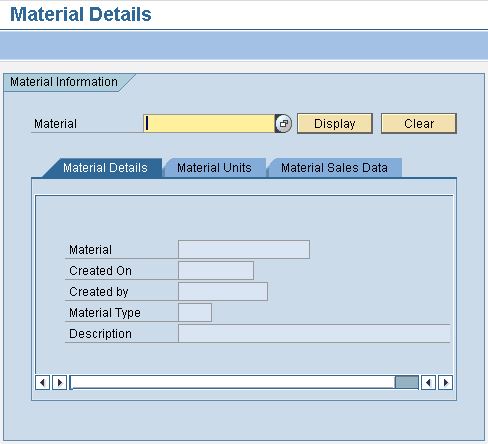Focus the yellow Material input field
The image size is (488, 444).
[209, 124]
